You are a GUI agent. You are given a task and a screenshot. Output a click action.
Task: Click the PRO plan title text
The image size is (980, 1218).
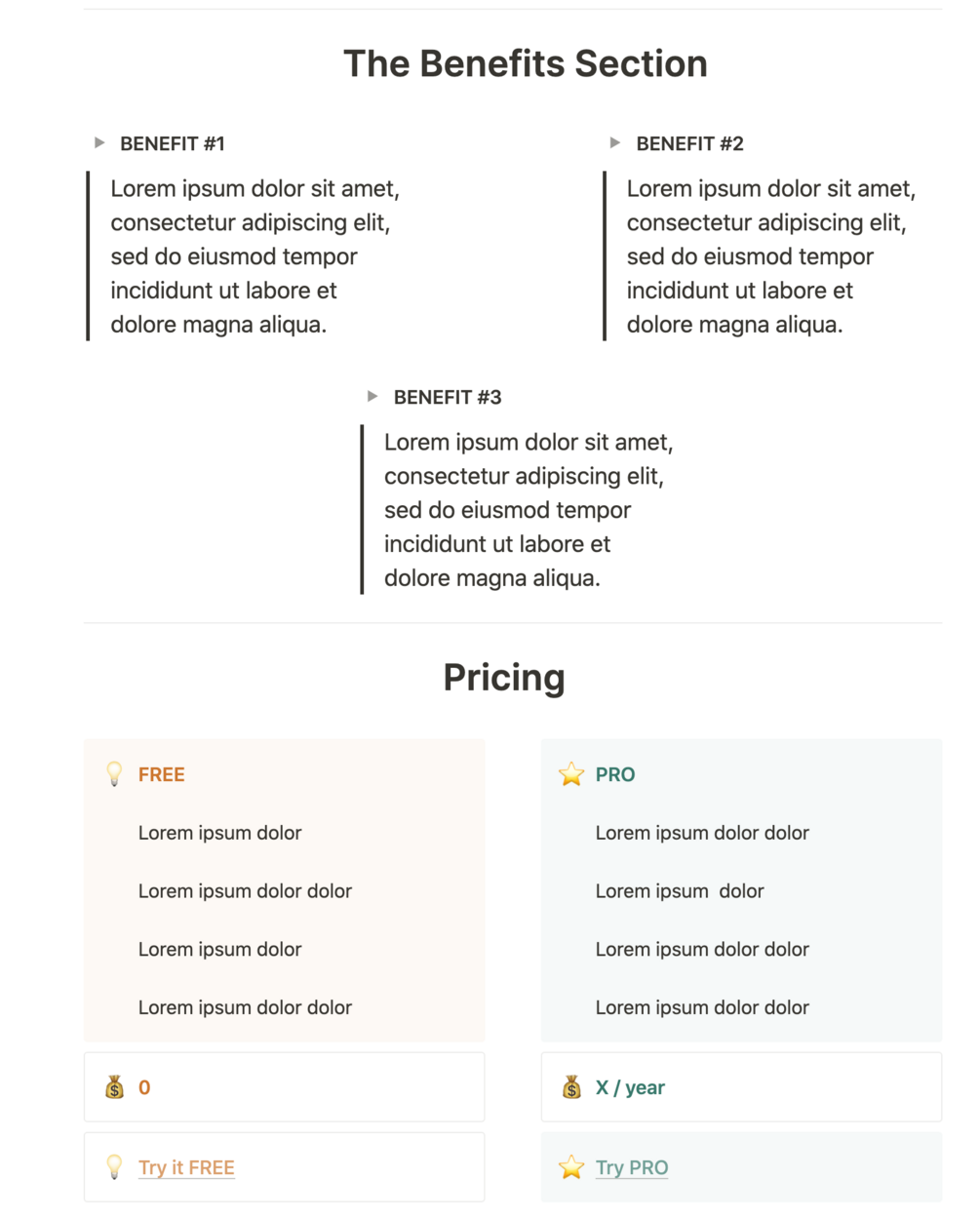pyautogui.click(x=615, y=774)
